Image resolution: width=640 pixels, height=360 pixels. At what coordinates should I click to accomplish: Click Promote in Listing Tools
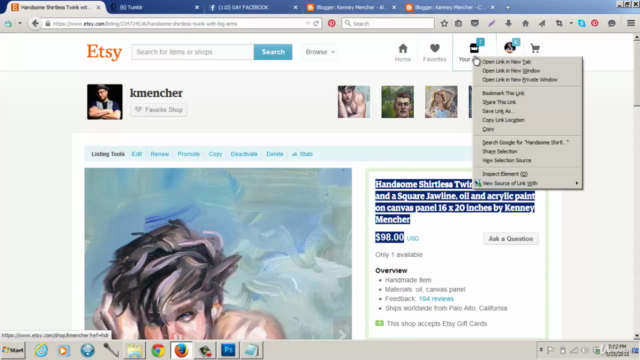189,154
